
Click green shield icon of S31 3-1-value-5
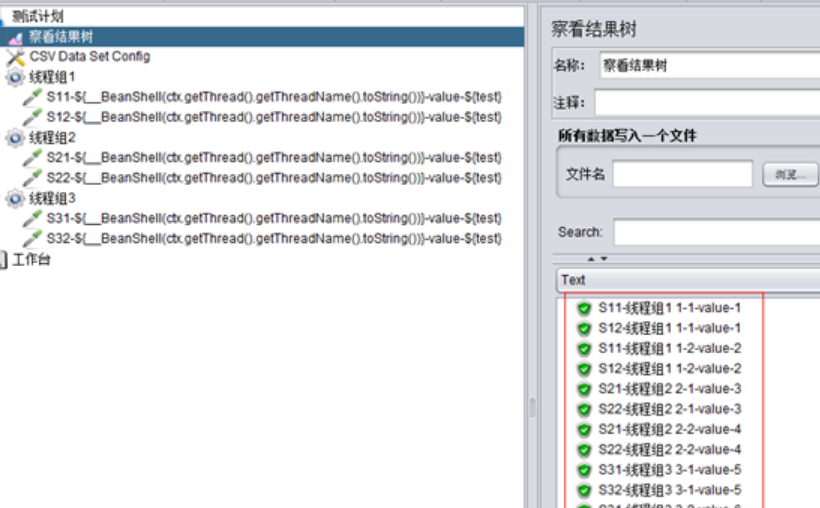coord(584,470)
